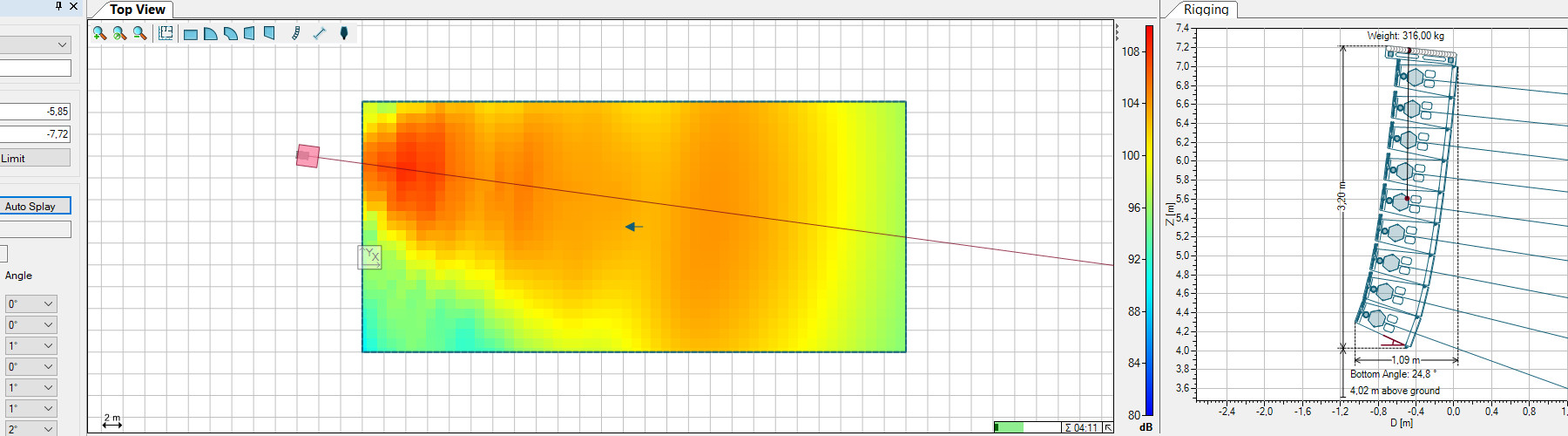The width and height of the screenshot is (1568, 436).
Task: Open the third Angle dropdown showing 1°
Action: tap(30, 345)
